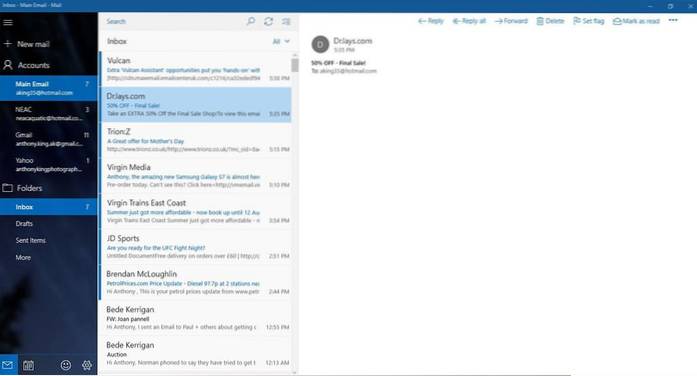Screen dimensions: 697x376
Task: Open the JD Sports email
Action: point(196,247)
